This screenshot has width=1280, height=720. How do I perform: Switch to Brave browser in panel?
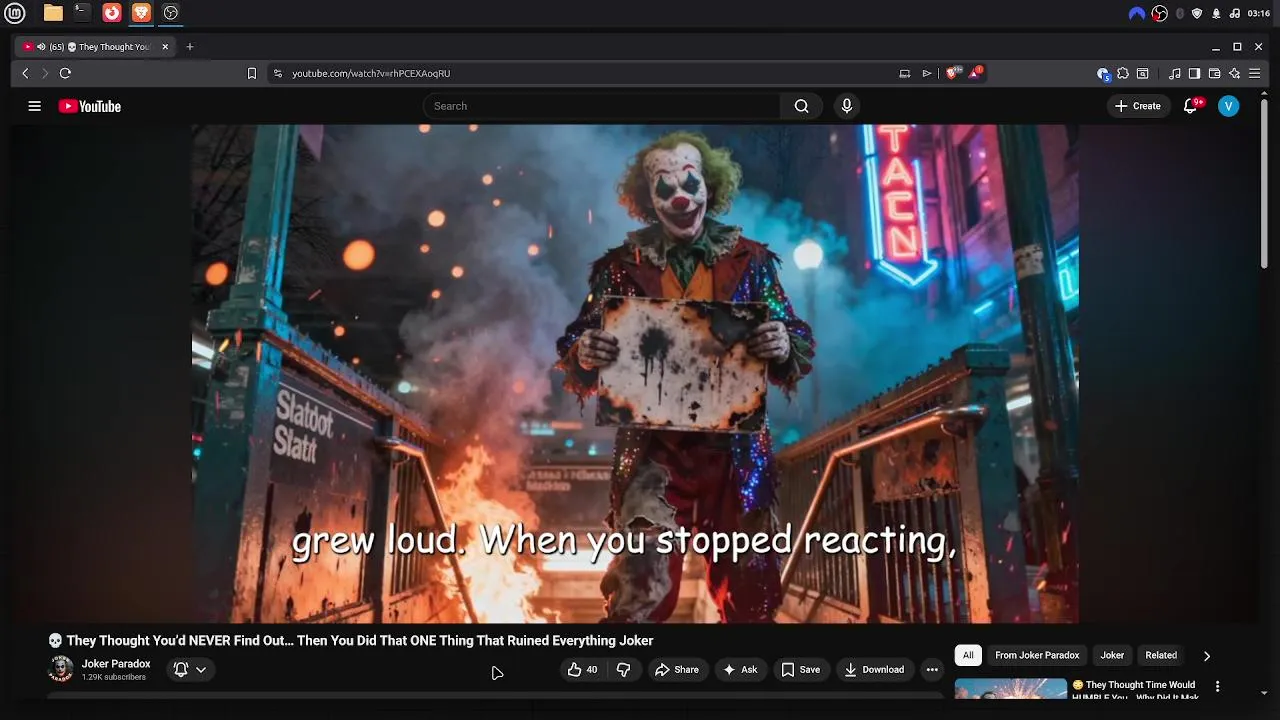[x=141, y=13]
